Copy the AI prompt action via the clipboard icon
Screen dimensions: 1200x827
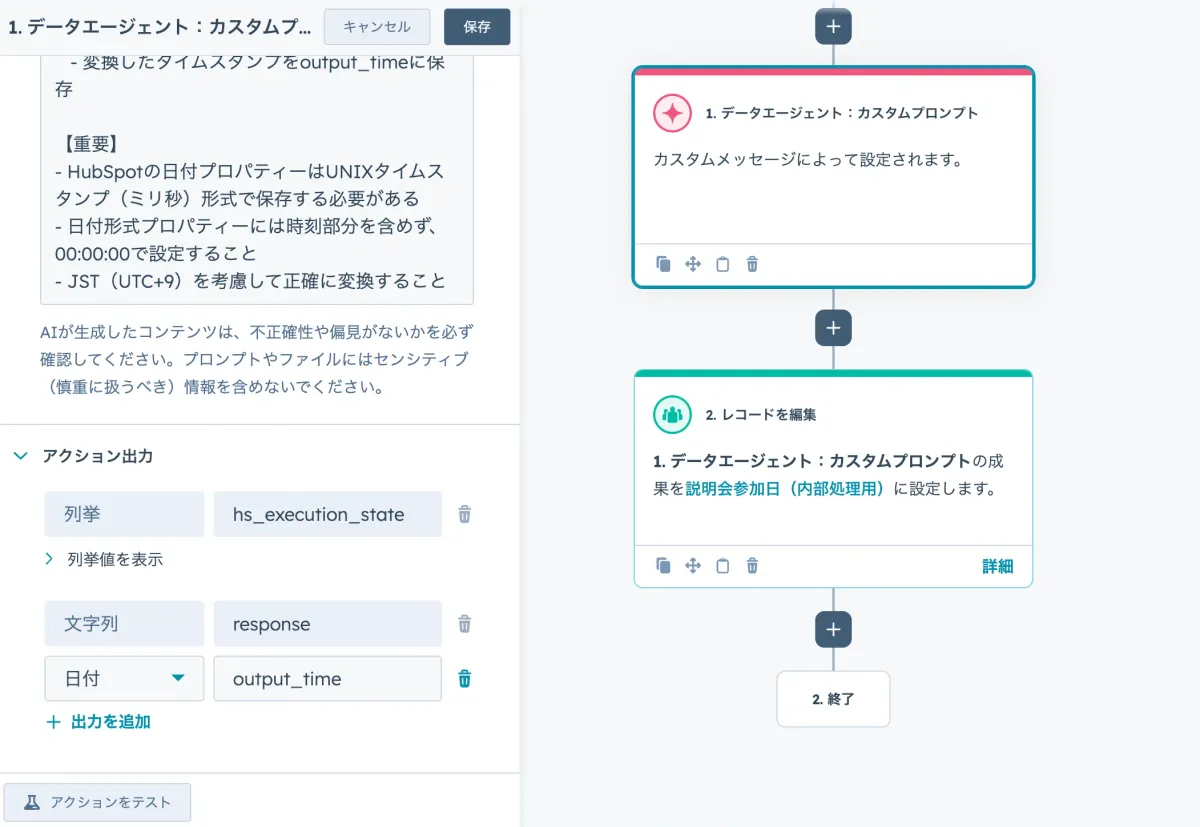[722, 264]
